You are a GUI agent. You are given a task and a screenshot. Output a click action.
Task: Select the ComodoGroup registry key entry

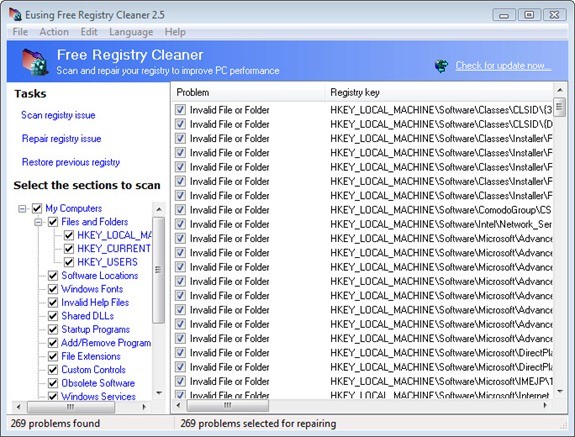coord(441,210)
